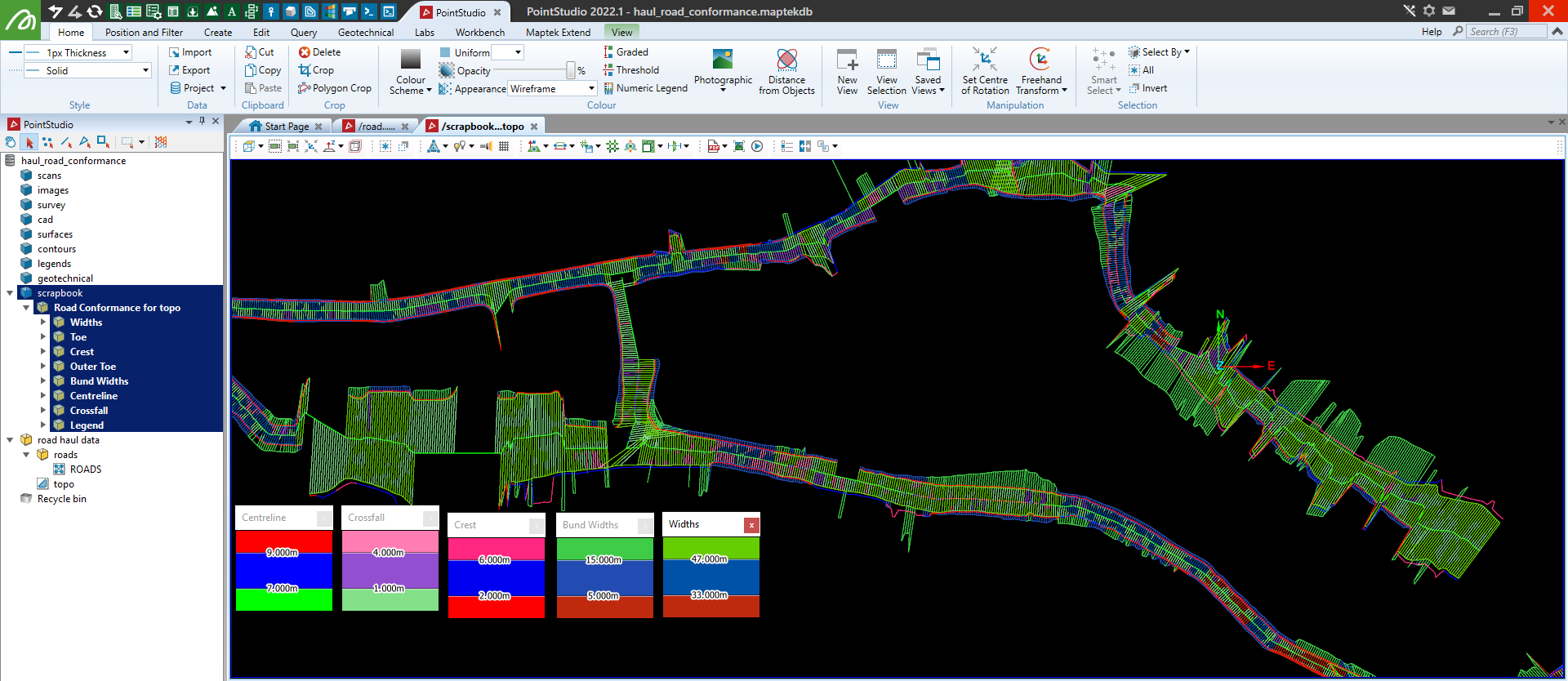Switch to the Start Page tab

(287, 127)
